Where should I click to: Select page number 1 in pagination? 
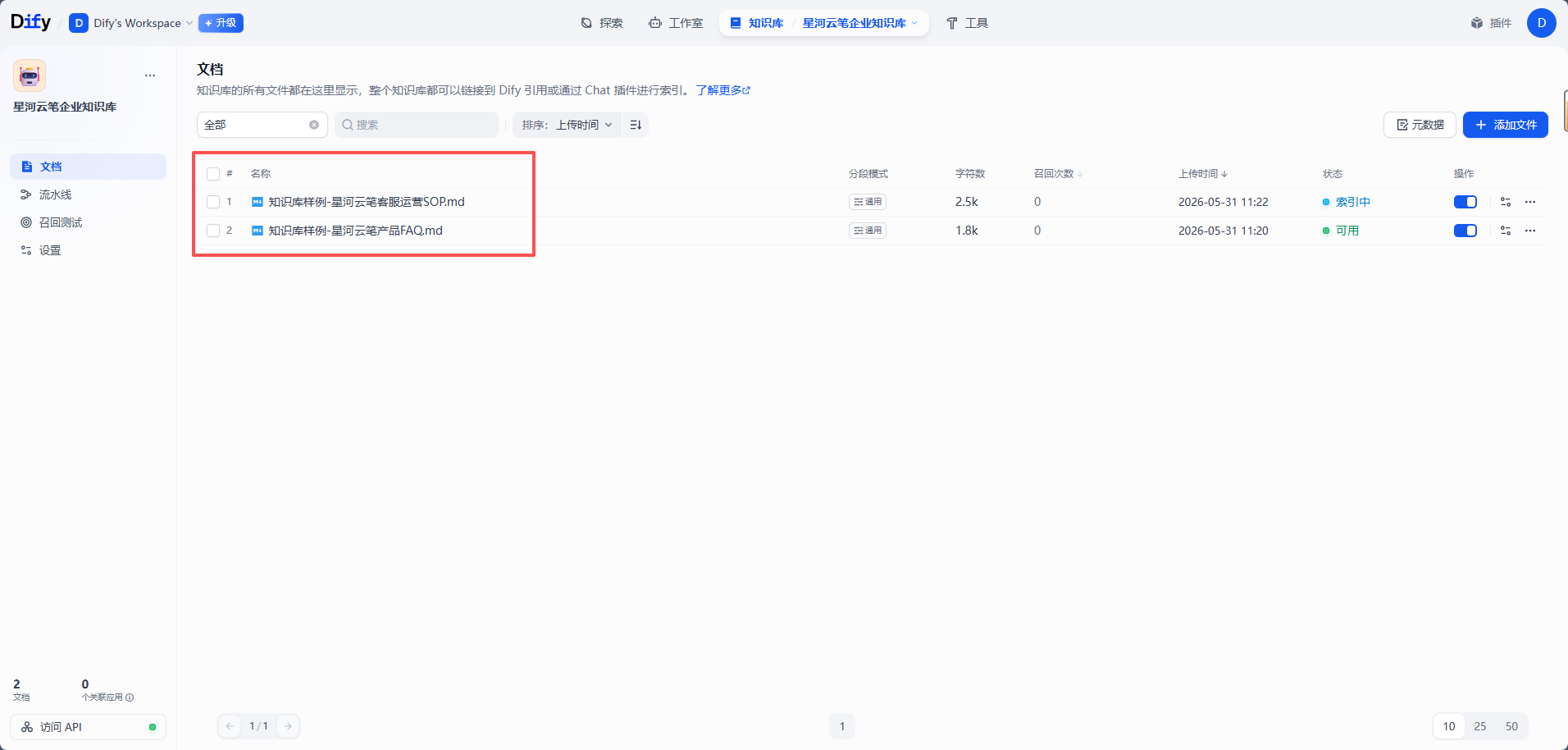[x=842, y=726]
